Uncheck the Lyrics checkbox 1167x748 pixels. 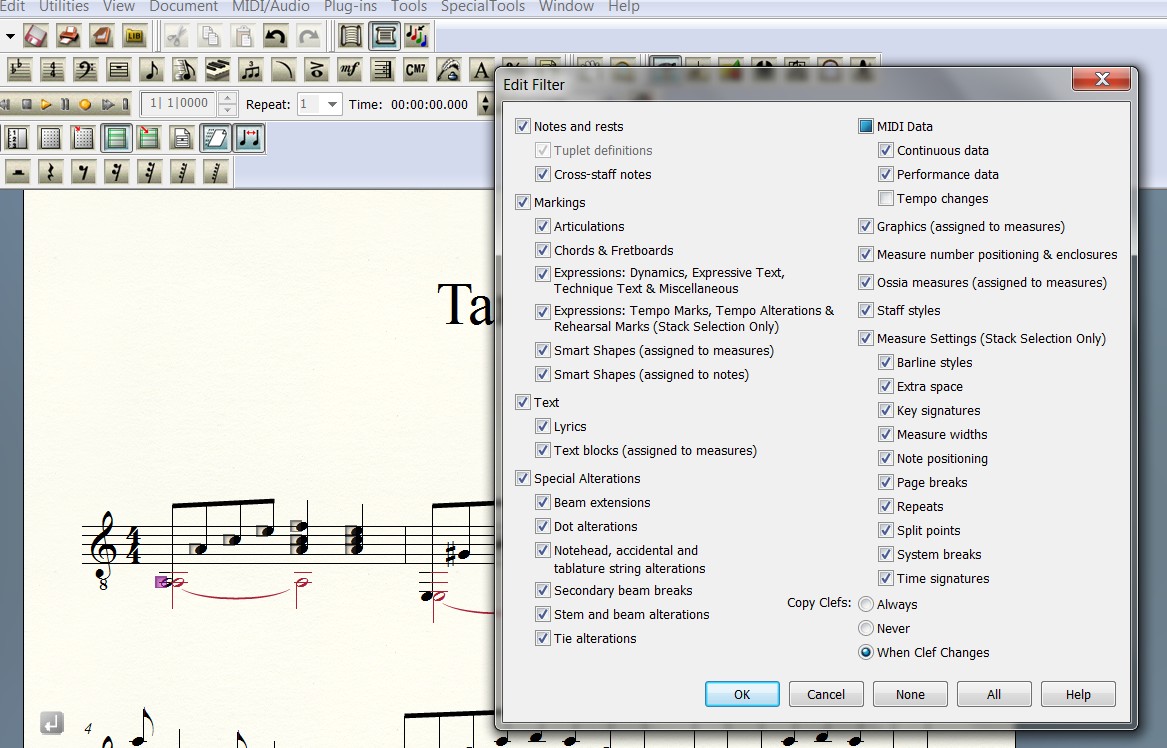[543, 427]
